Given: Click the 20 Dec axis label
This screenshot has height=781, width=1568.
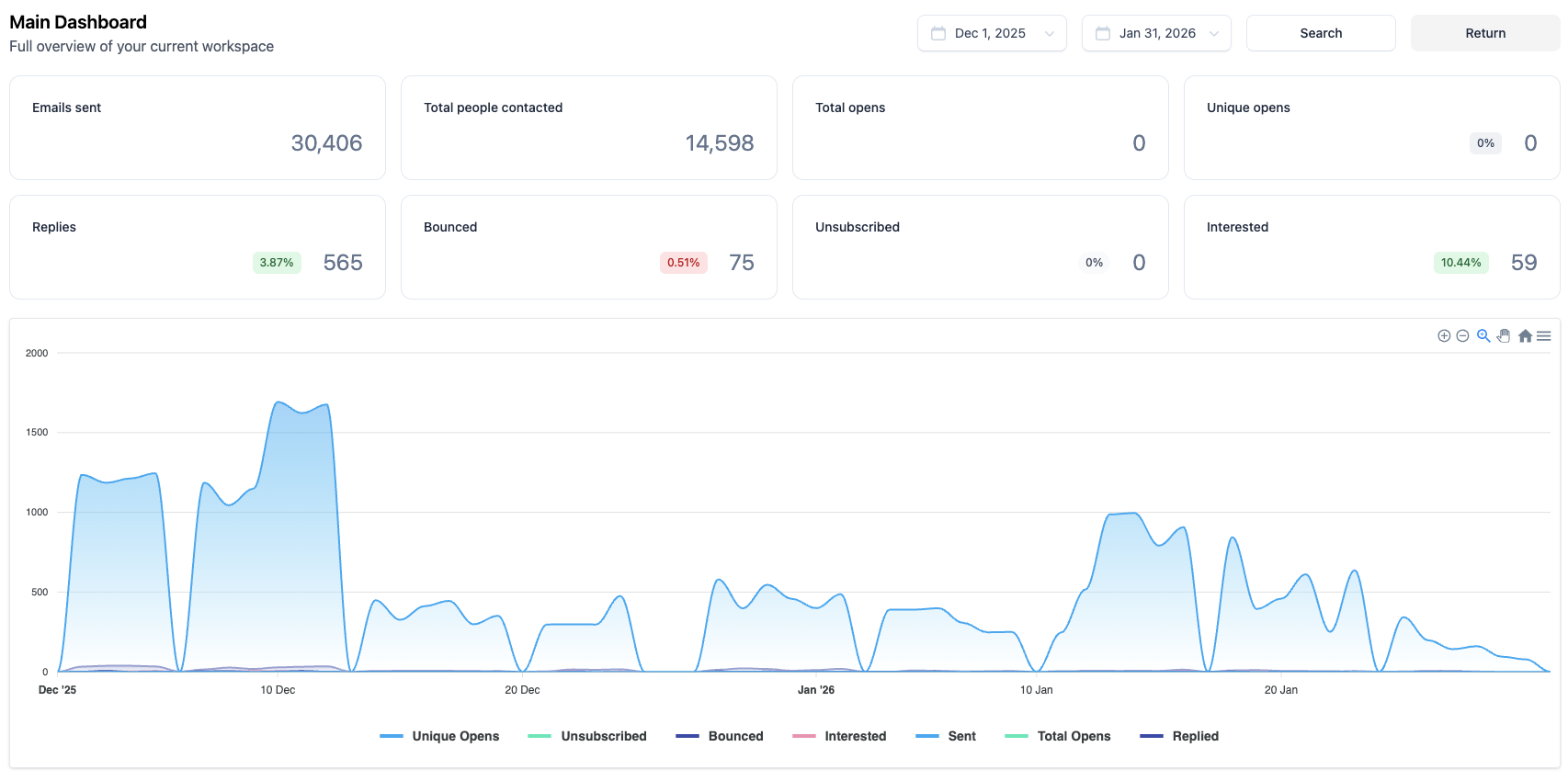Looking at the screenshot, I should coord(522,690).
